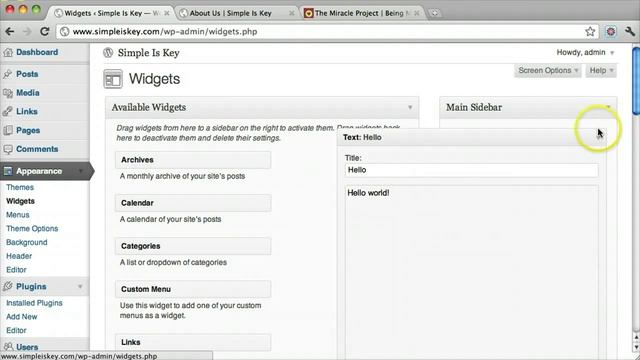Open the Editor link under Plugins
Image resolution: width=640 pixels, height=360 pixels.
pyautogui.click(x=16, y=330)
